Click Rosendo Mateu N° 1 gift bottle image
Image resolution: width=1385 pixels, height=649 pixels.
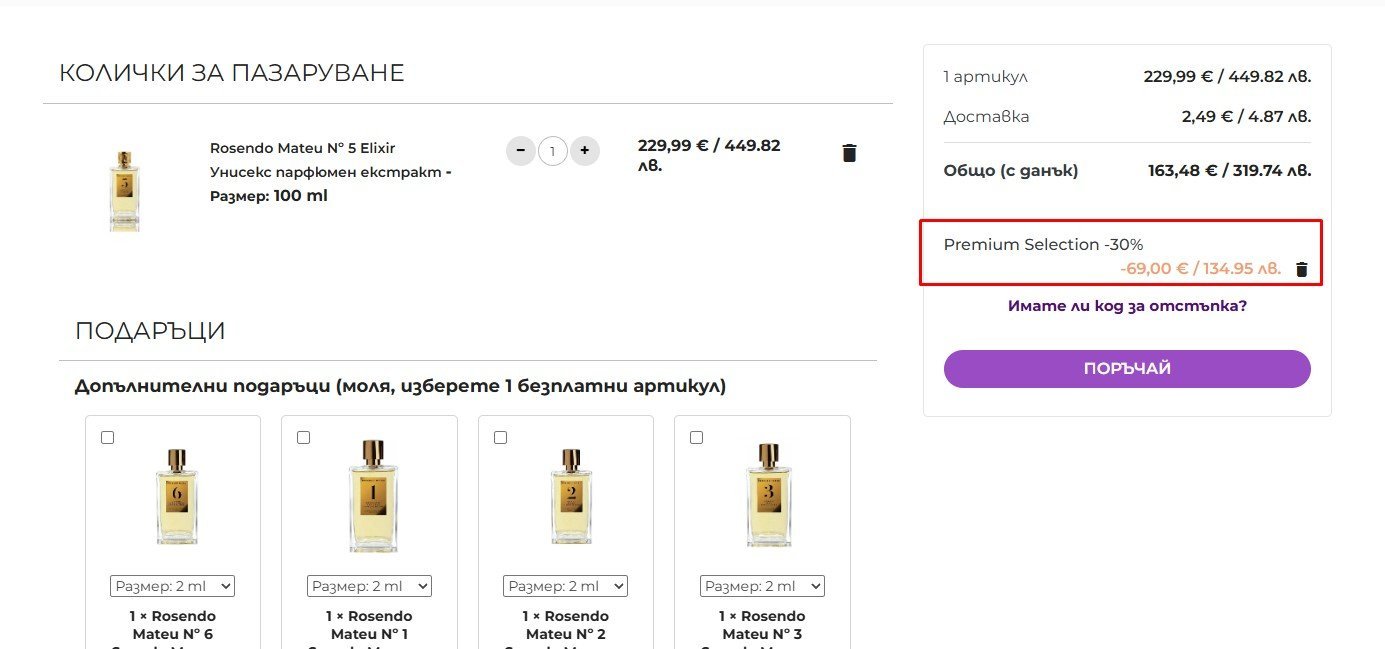372,496
